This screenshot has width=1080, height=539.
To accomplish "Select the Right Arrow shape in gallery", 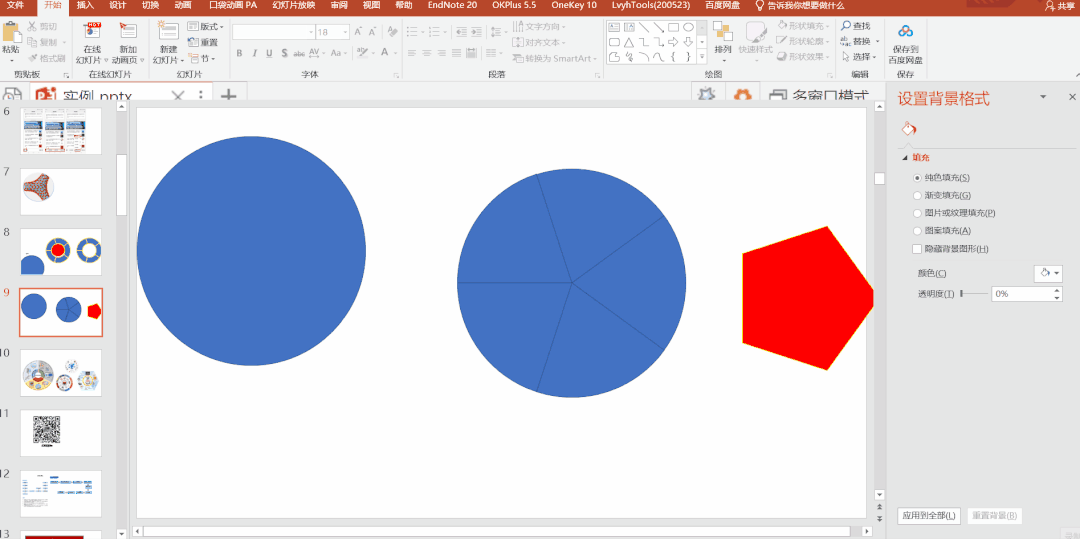I will click(674, 42).
